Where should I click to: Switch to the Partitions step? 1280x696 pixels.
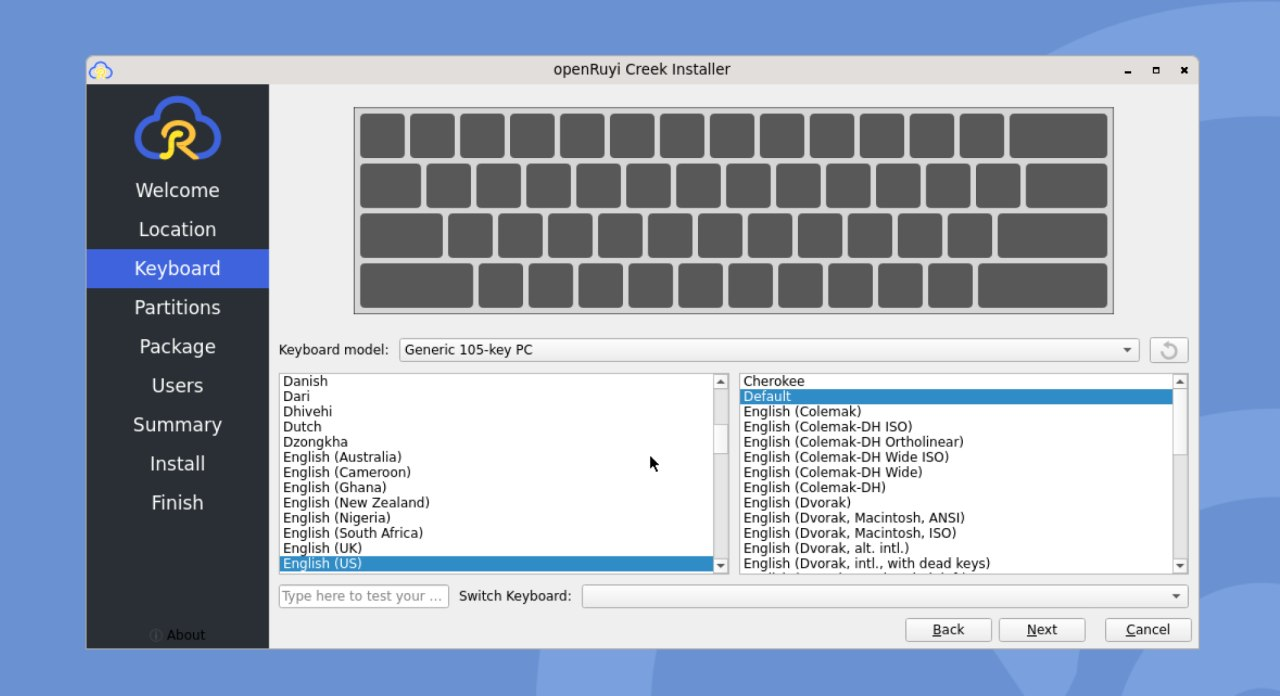[177, 307]
